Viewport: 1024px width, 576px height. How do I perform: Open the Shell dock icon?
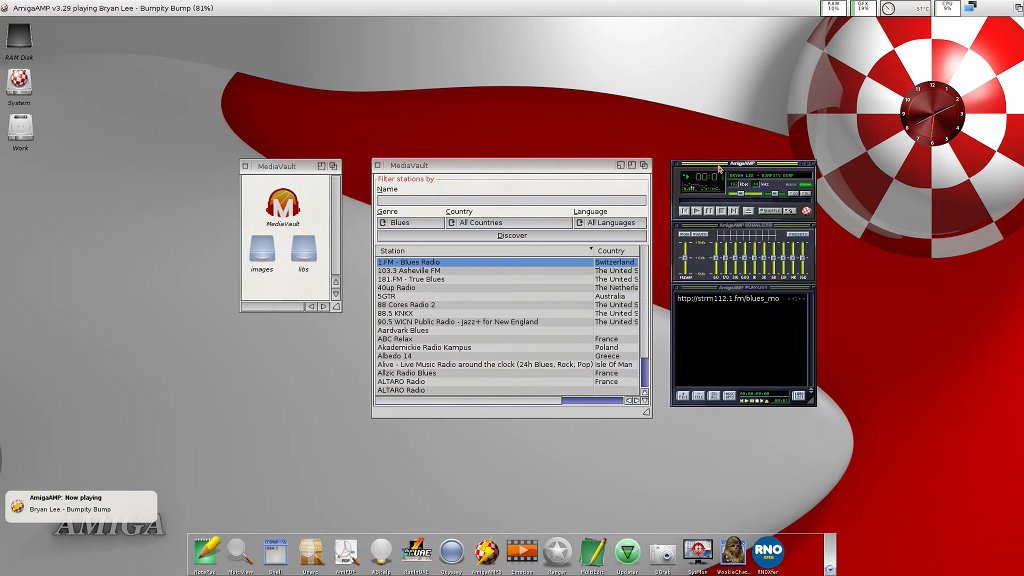tap(275, 552)
